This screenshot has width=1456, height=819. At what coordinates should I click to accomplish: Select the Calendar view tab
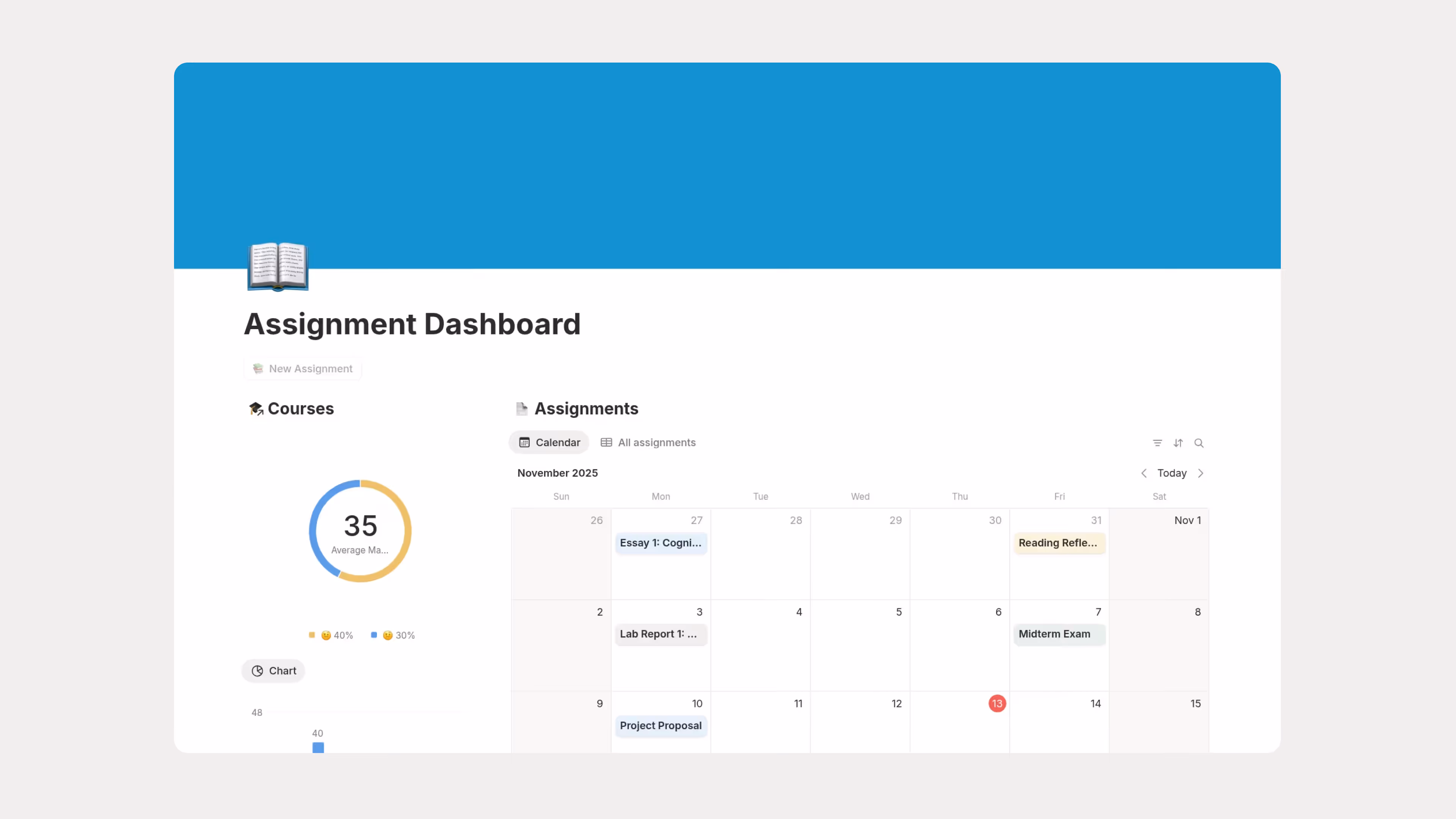[x=549, y=442]
